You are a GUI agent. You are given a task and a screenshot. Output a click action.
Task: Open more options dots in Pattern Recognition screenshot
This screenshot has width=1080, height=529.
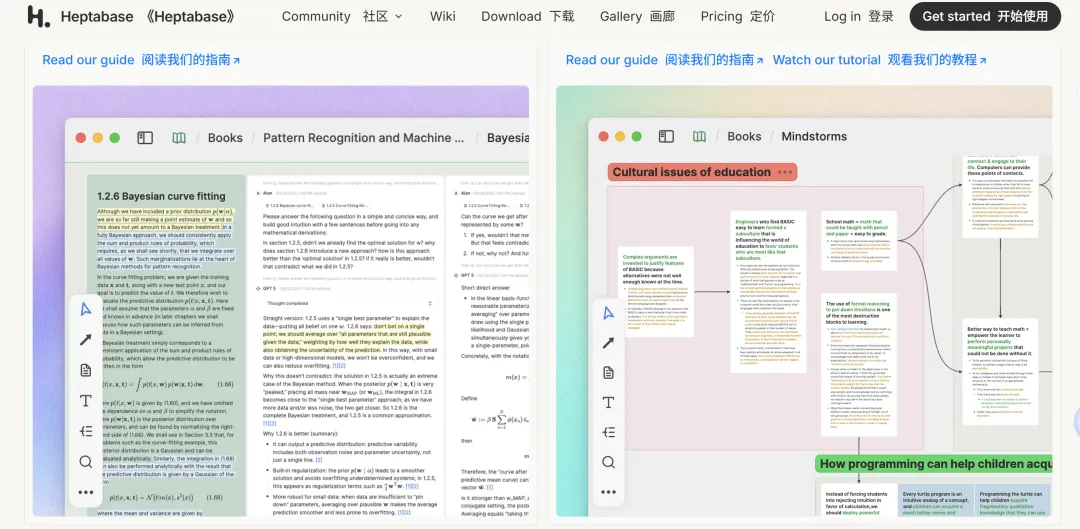click(85, 492)
